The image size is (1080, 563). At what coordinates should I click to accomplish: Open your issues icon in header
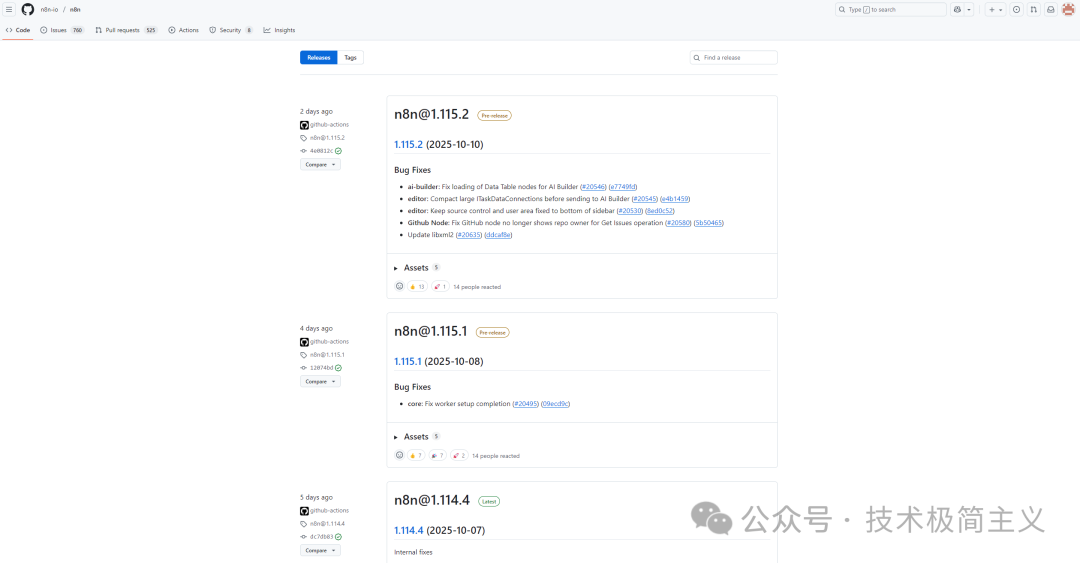[x=1017, y=10]
